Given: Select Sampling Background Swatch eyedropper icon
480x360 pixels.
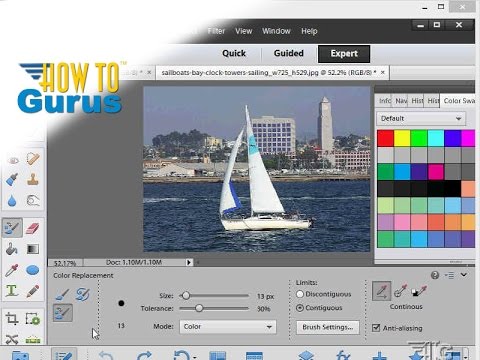Looking at the screenshot, I should click(419, 291).
